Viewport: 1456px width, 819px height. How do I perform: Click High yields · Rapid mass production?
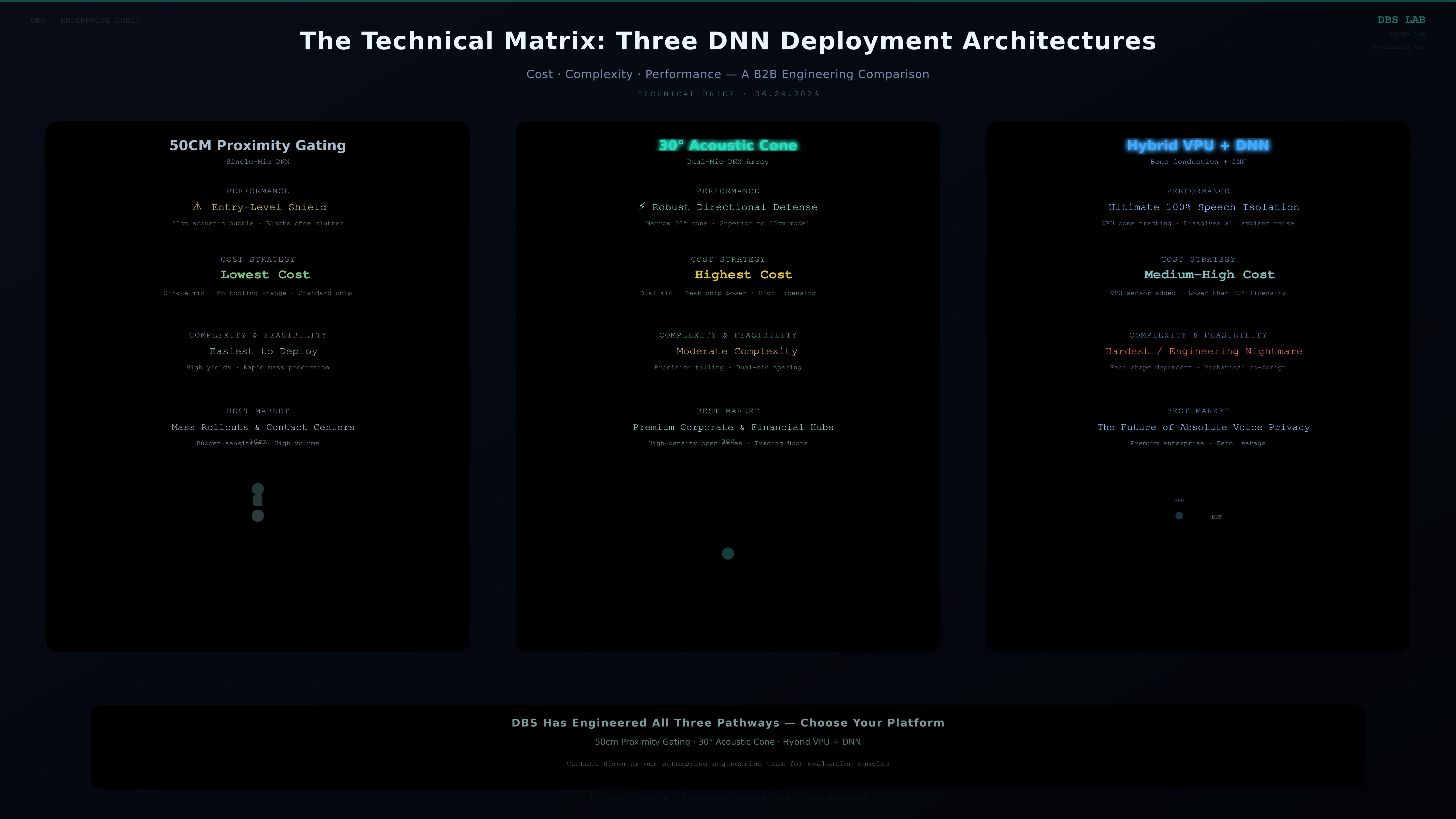pos(258,367)
